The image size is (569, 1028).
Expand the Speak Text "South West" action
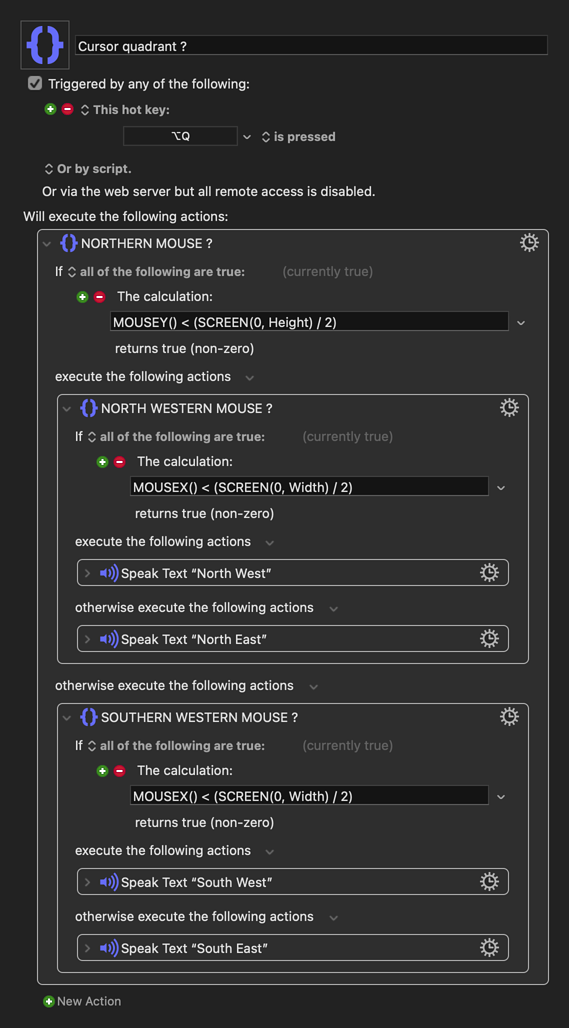(88, 882)
